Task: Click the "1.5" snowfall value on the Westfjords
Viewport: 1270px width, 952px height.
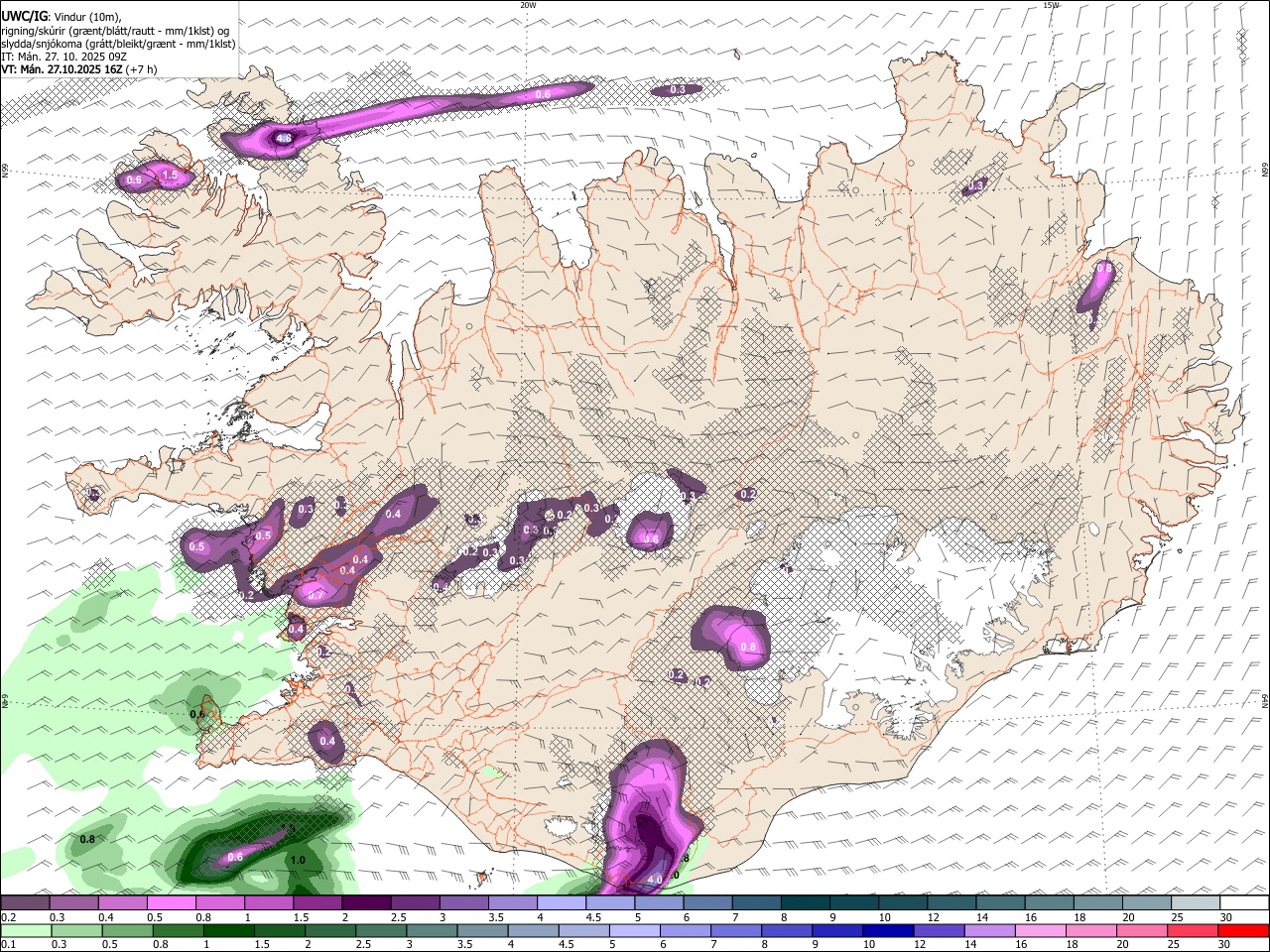Action: click(169, 176)
